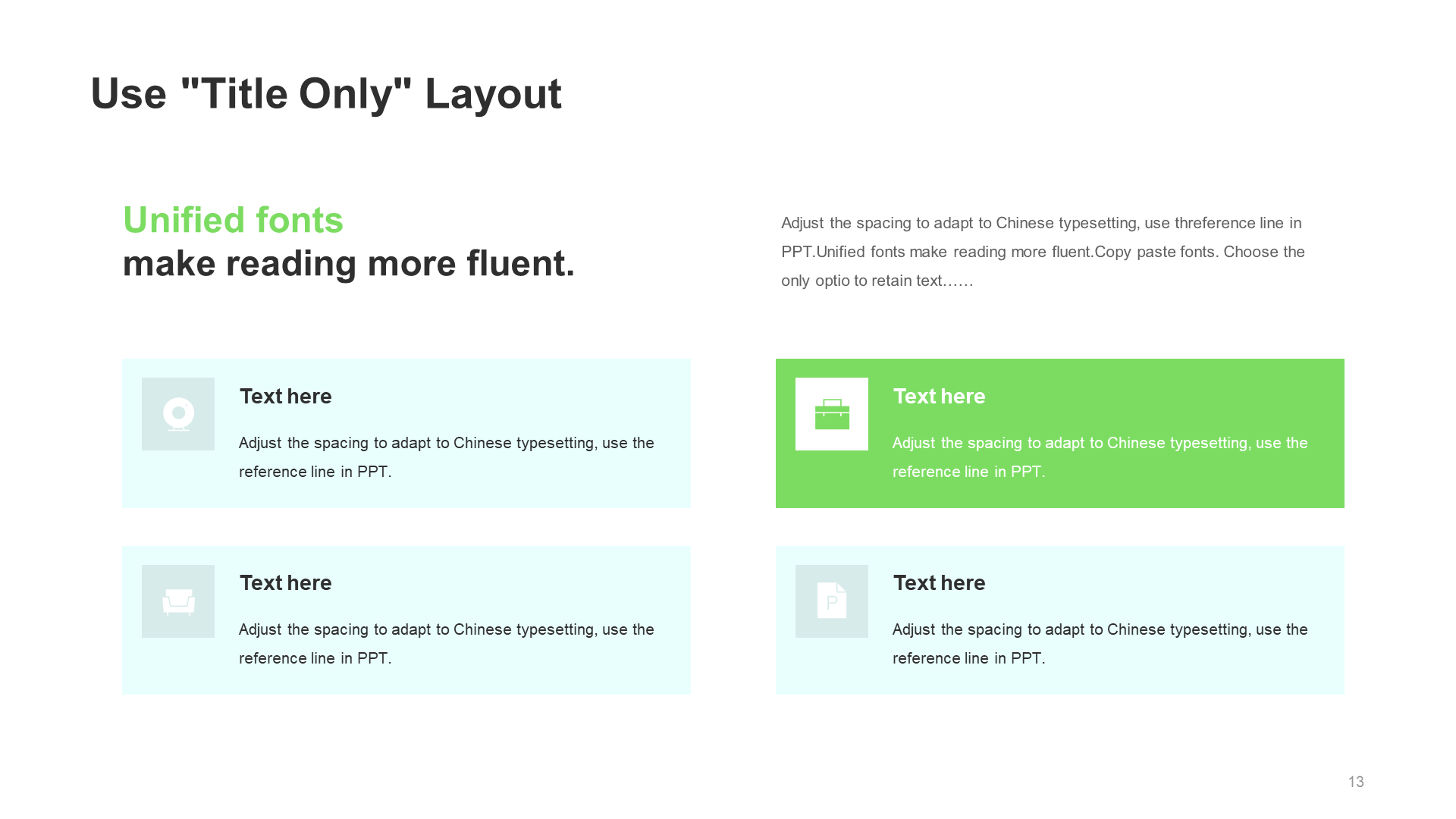Click the slide number 13
The image size is (1456, 819).
[1356, 782]
